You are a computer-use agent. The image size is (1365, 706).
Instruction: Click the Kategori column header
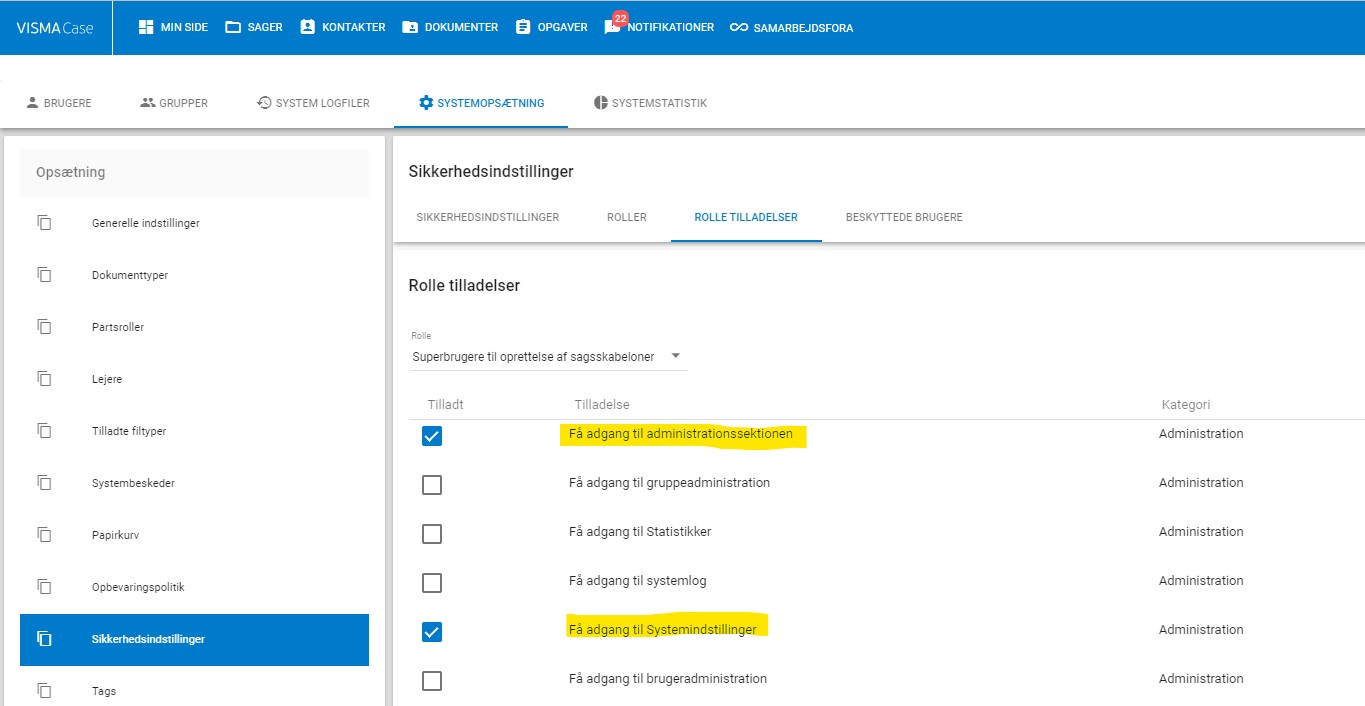pyautogui.click(x=1186, y=404)
